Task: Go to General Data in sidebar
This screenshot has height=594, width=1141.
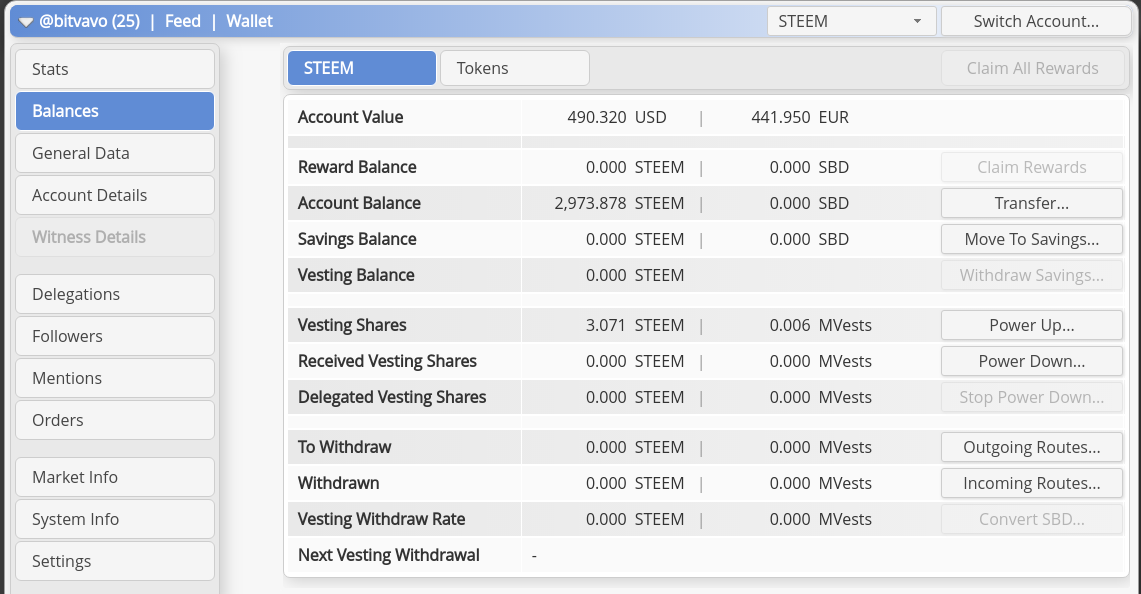Action: click(115, 153)
